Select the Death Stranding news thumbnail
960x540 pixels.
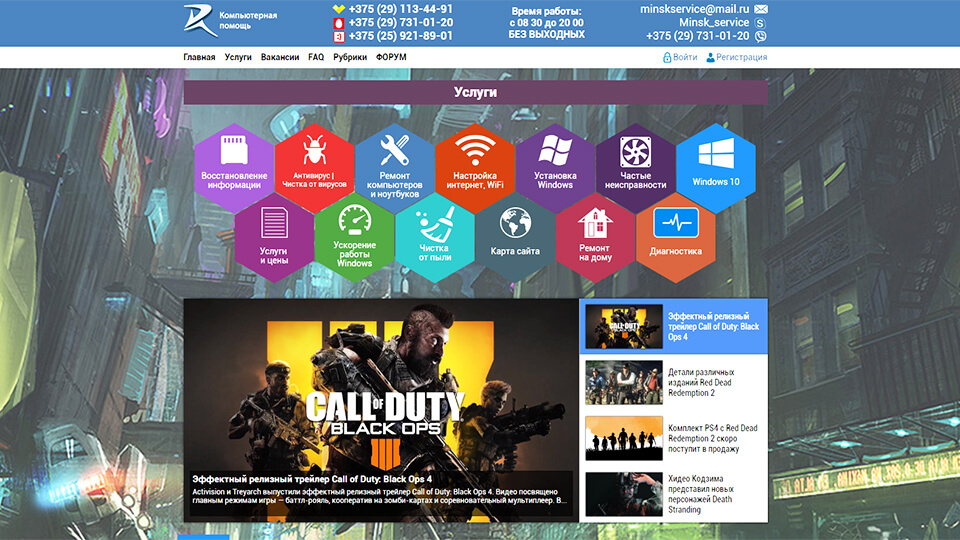click(623, 494)
